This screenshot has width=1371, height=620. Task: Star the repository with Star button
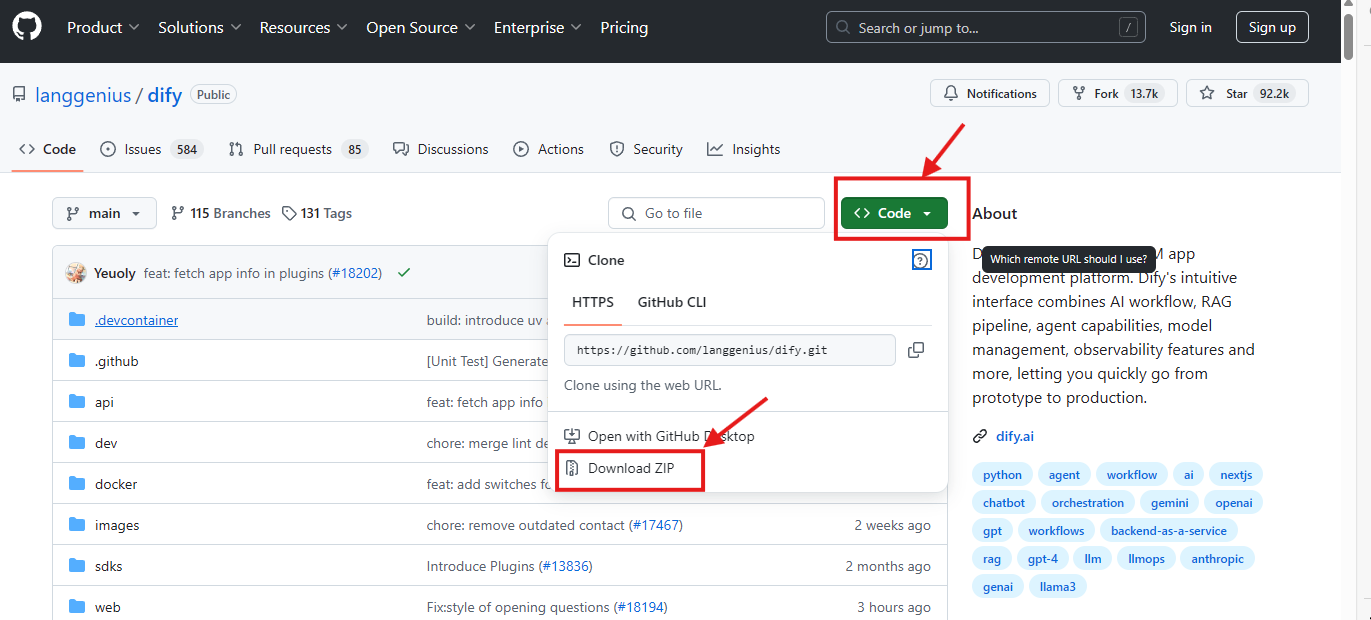tap(1247, 93)
